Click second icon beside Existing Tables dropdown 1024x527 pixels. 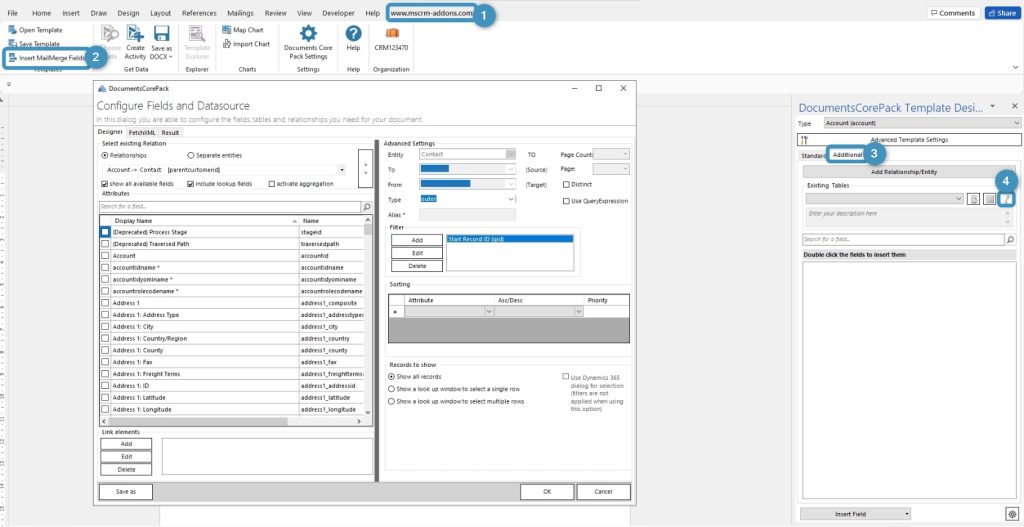tap(990, 199)
